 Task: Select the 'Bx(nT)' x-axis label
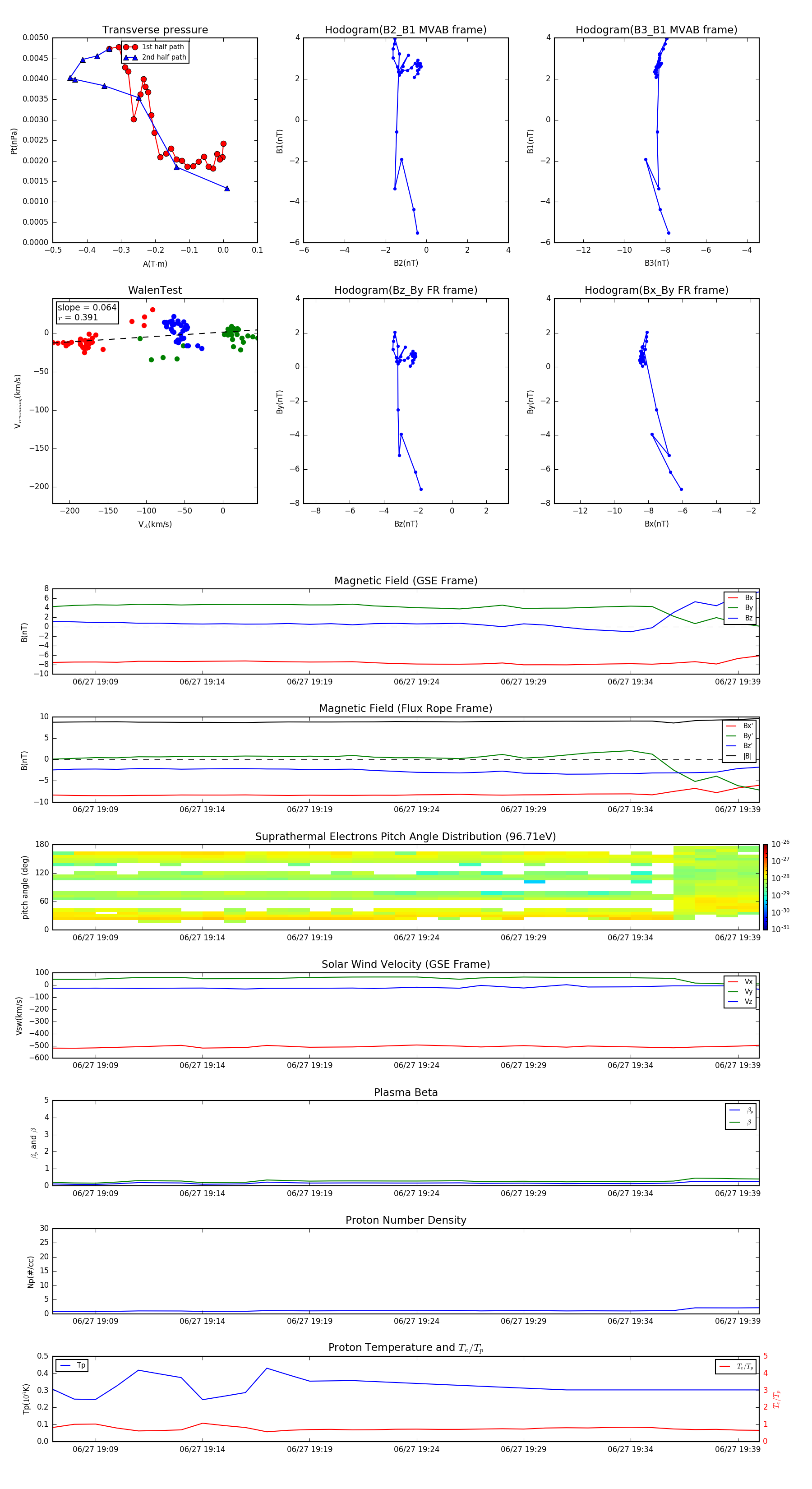(656, 524)
